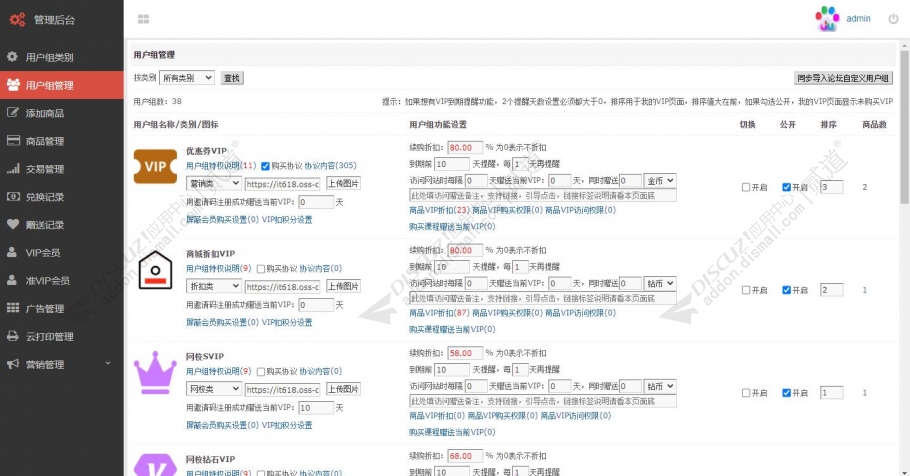Open 协议内容(305) link
910x476 pixels.
(330, 166)
